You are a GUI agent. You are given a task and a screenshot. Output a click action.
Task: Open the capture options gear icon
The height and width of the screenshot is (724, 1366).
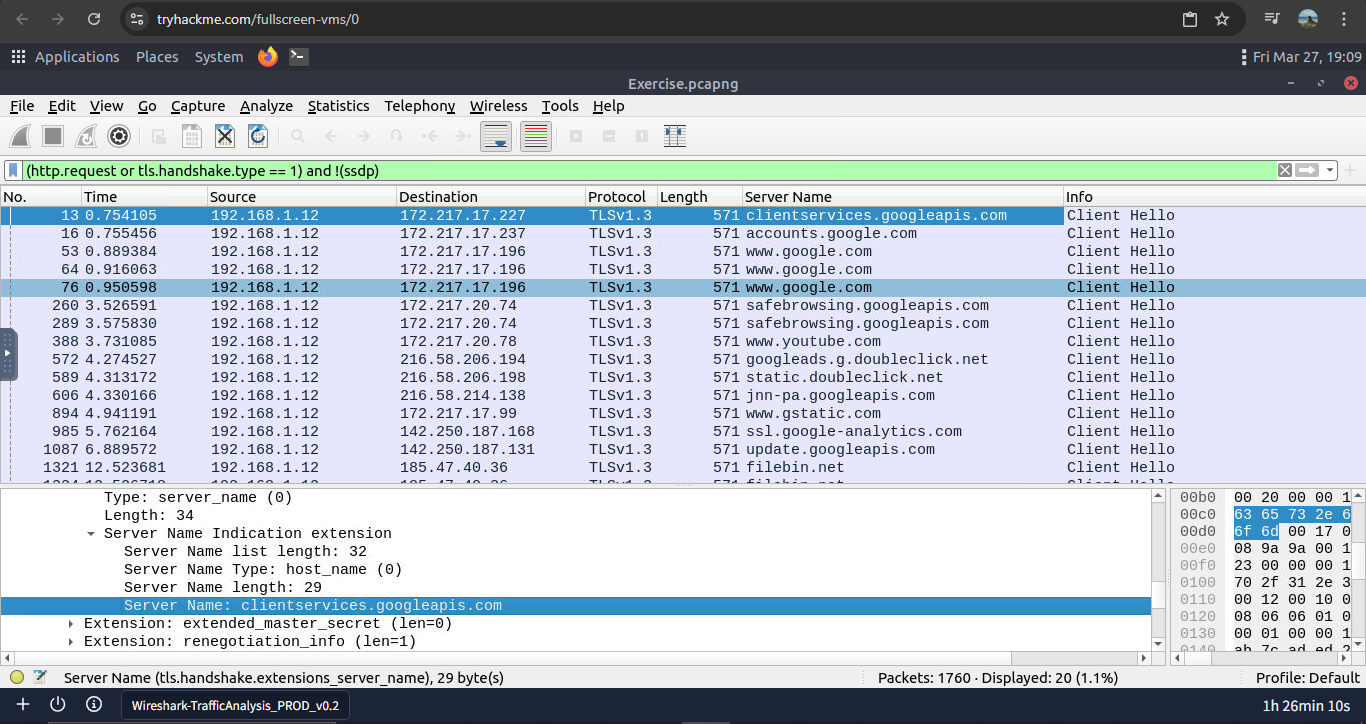(119, 136)
